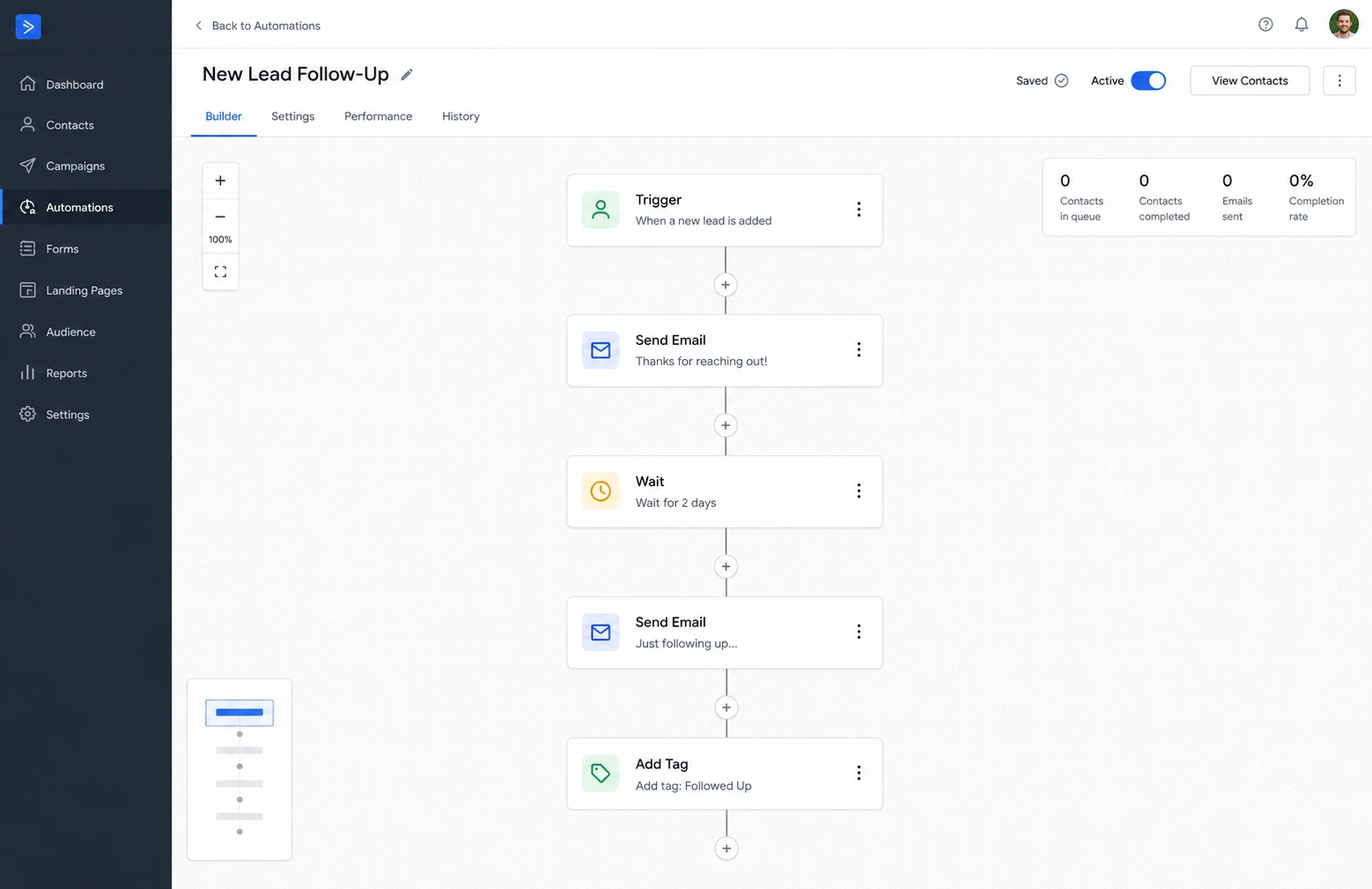Screen dimensions: 1372x889
Task: Open options for 'Thanks for reaching out!' email
Action: [859, 350]
